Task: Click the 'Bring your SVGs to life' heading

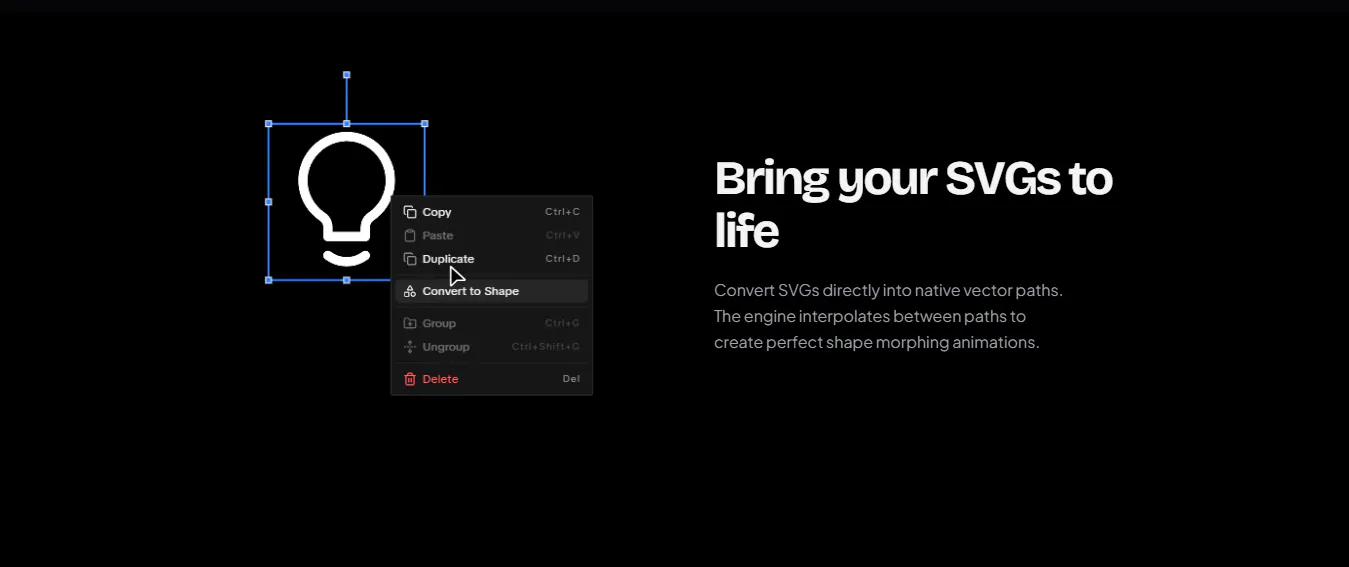Action: coord(913,204)
